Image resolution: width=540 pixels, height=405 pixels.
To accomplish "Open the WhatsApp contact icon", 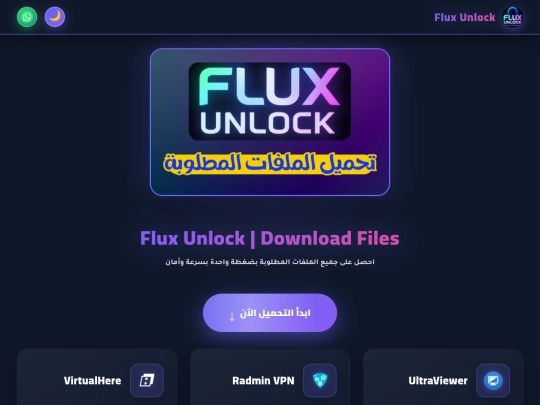I will tap(27, 17).
